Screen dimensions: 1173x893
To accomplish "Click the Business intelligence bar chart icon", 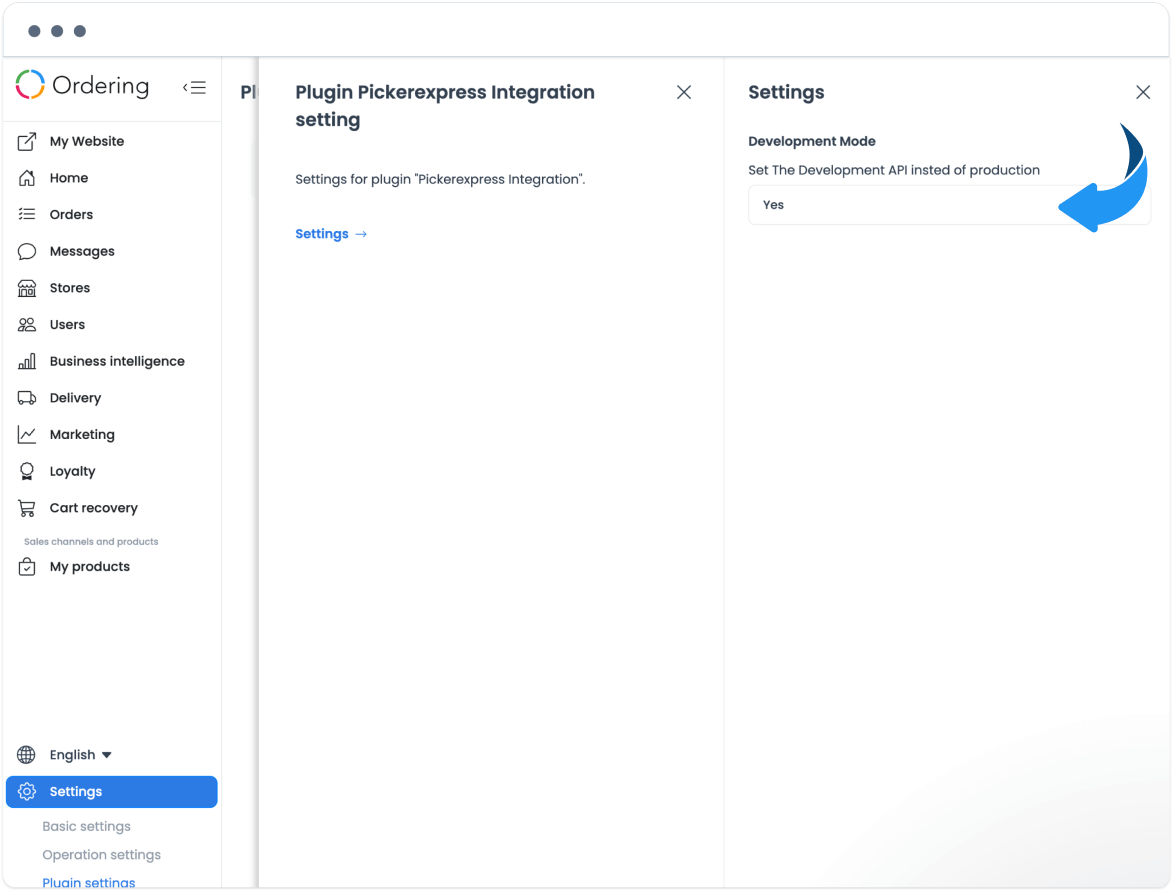I will [x=27, y=361].
